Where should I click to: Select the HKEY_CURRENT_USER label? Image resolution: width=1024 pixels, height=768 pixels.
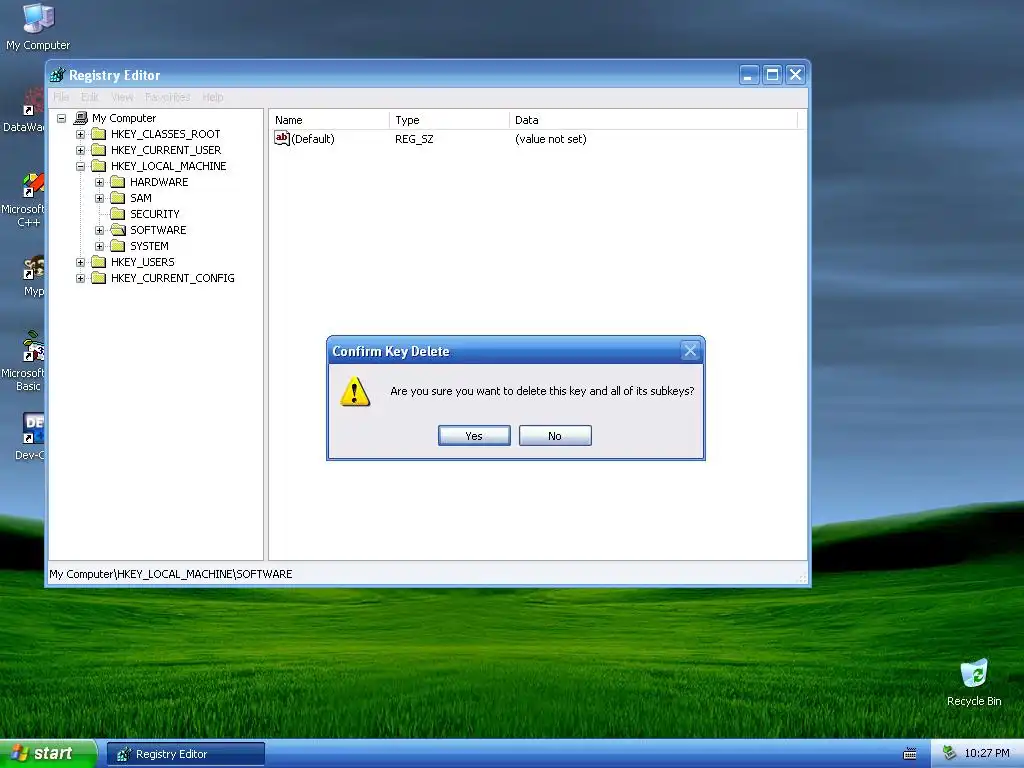click(166, 150)
